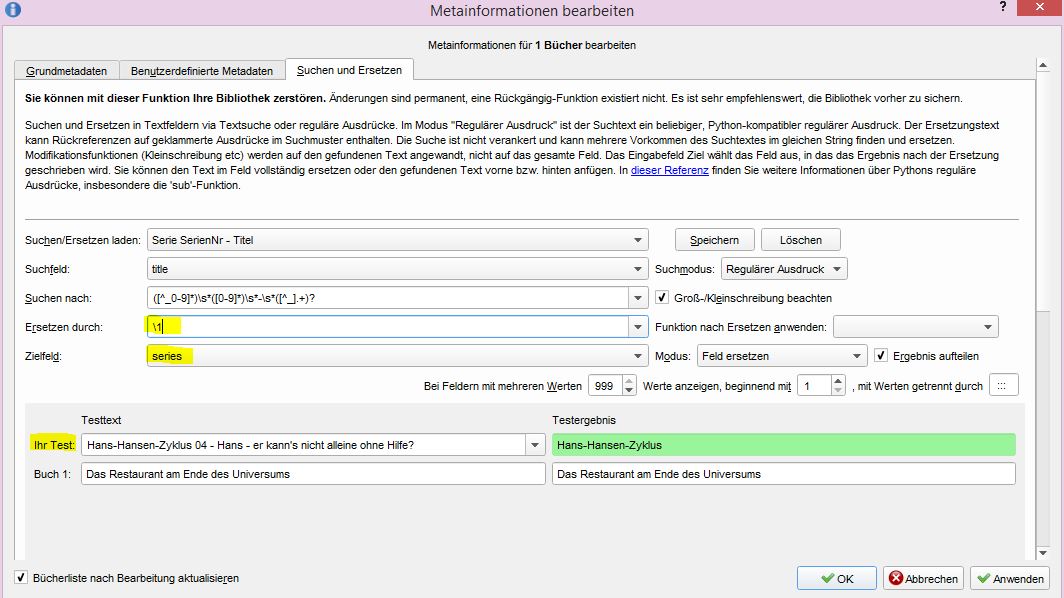Screen dimensions: 1064x598
Task: Follow the dieser Referenz link
Action: point(669,171)
